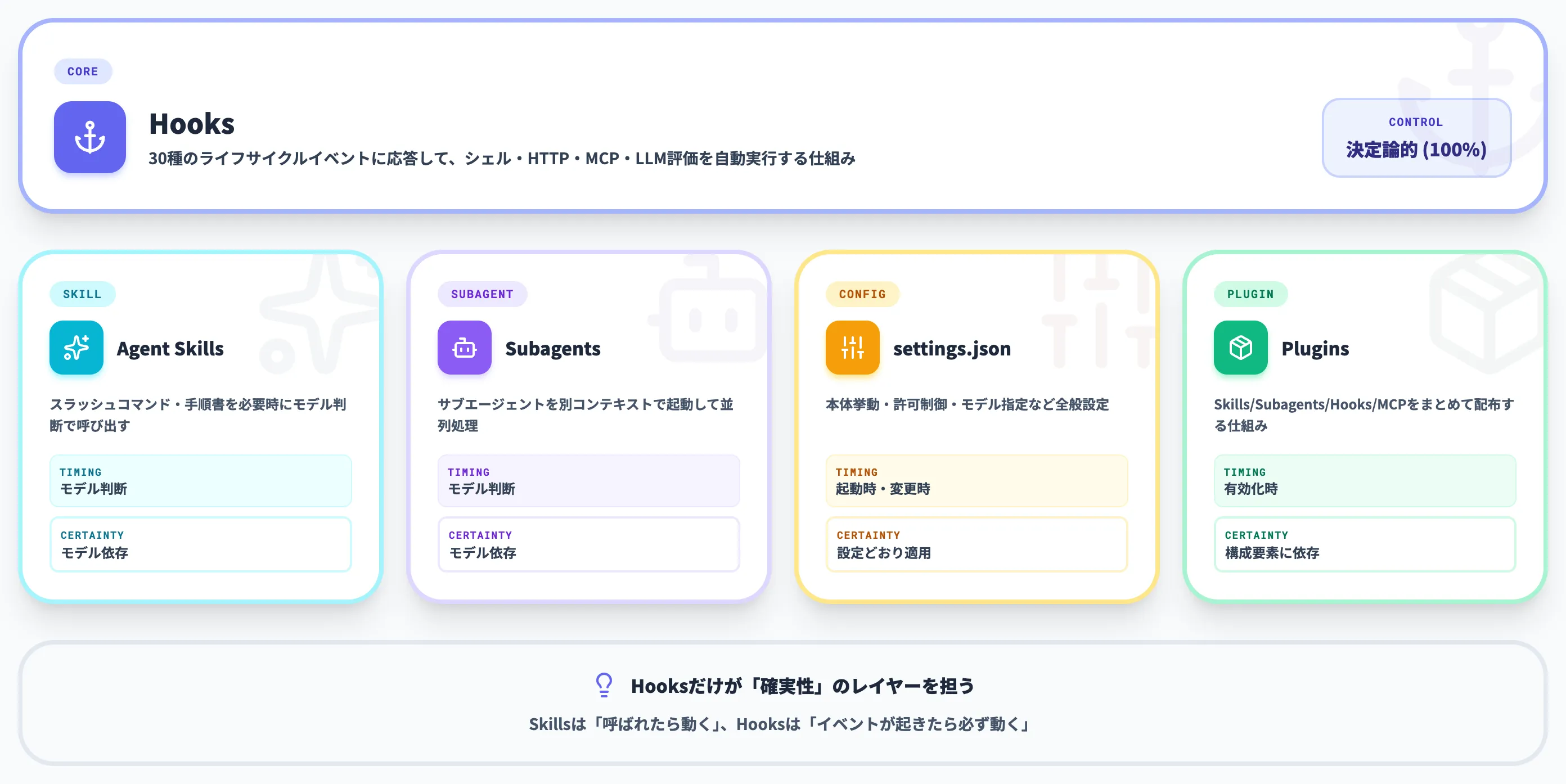Click the Hooks heading

191,123
